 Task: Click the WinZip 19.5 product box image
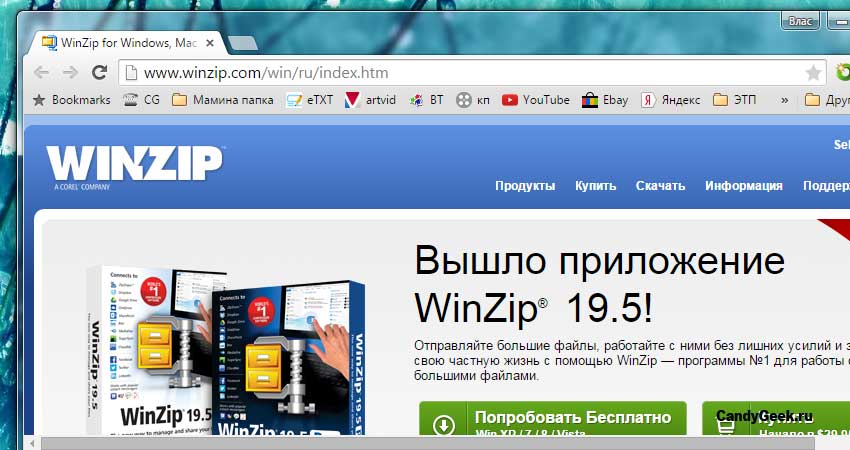[226, 350]
